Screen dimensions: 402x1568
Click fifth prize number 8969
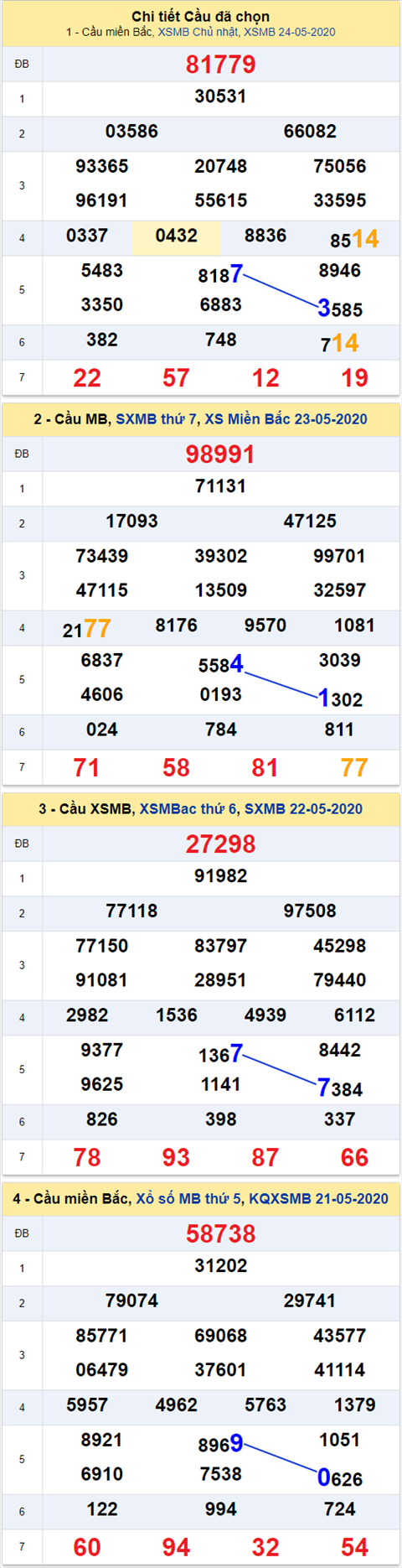click(221, 1444)
